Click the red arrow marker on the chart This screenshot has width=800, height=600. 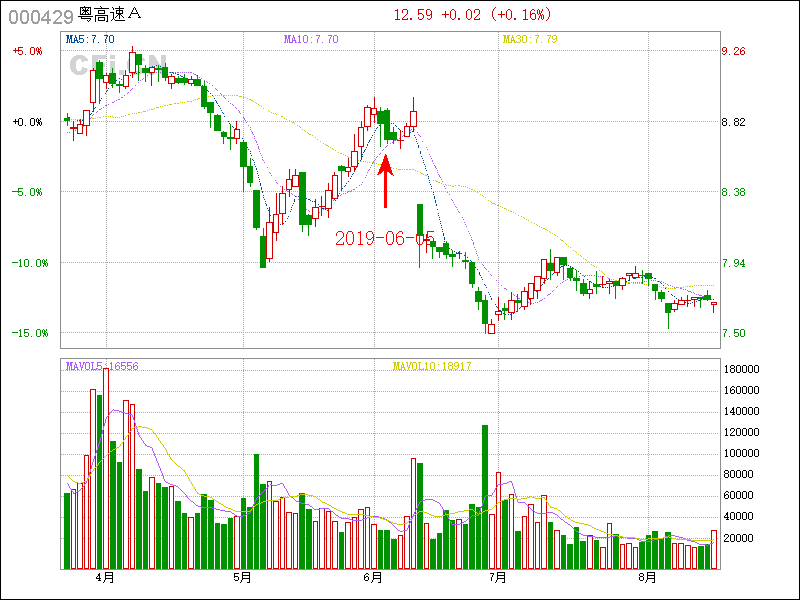(x=386, y=180)
